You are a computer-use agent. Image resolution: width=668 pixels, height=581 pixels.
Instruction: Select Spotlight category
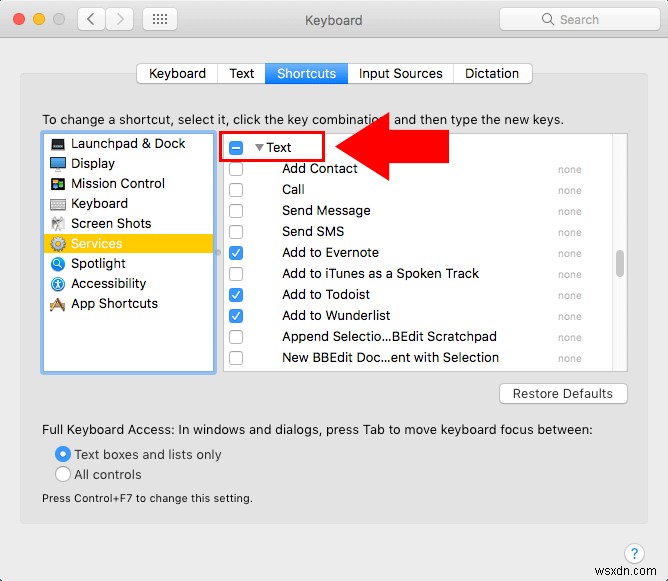(128, 264)
